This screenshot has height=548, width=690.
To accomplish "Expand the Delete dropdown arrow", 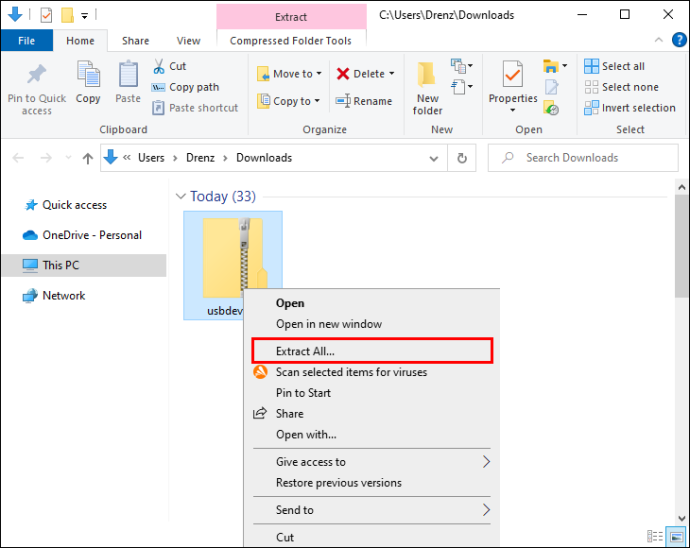I will click(x=392, y=74).
